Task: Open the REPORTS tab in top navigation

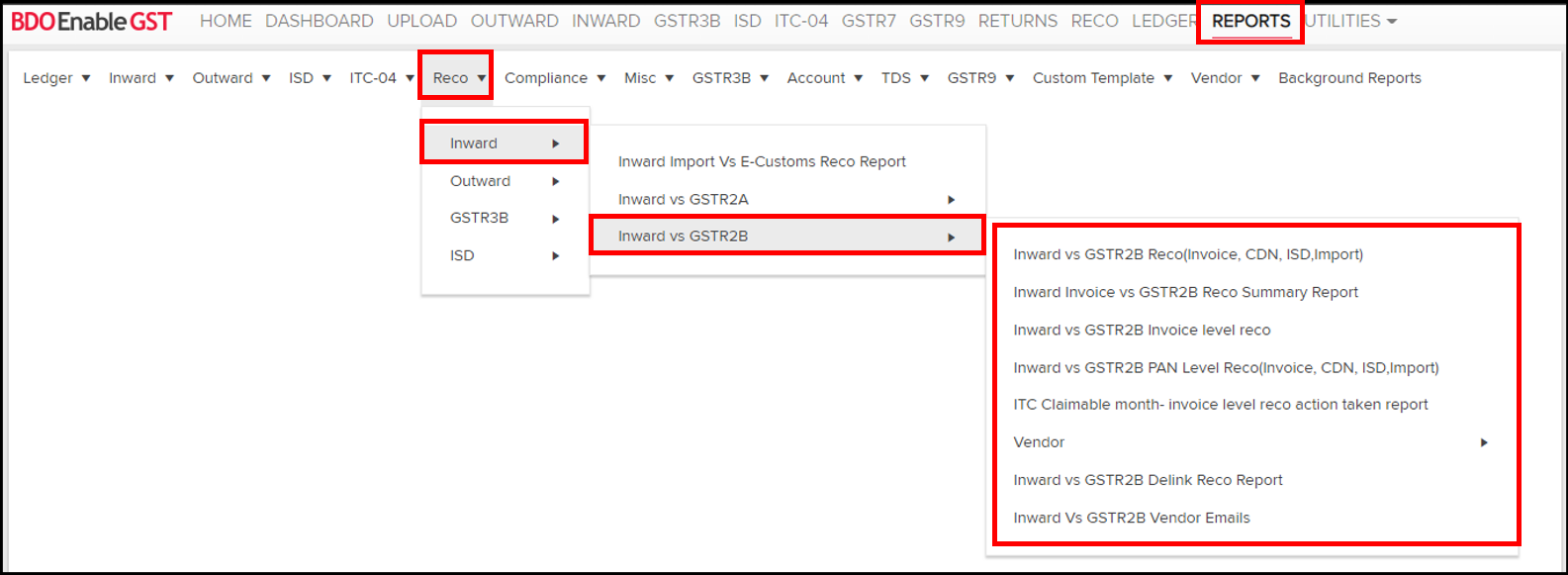Action: tap(1250, 21)
